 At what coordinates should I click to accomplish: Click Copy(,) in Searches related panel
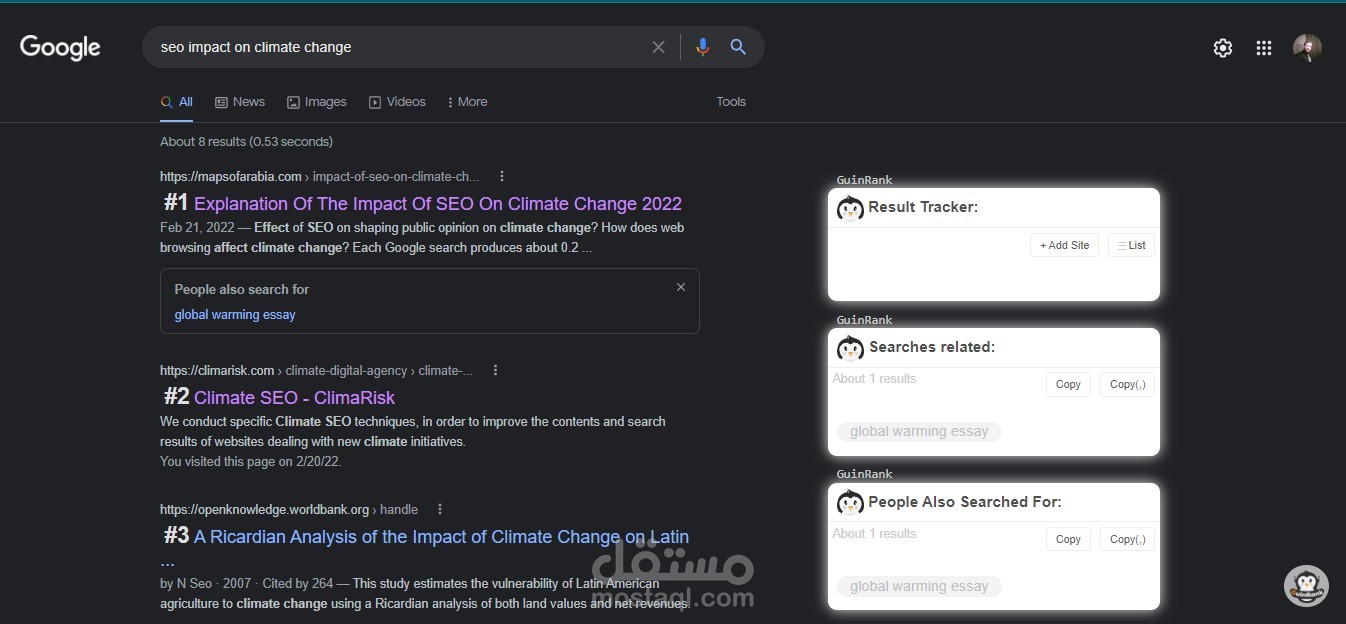[x=1127, y=384]
